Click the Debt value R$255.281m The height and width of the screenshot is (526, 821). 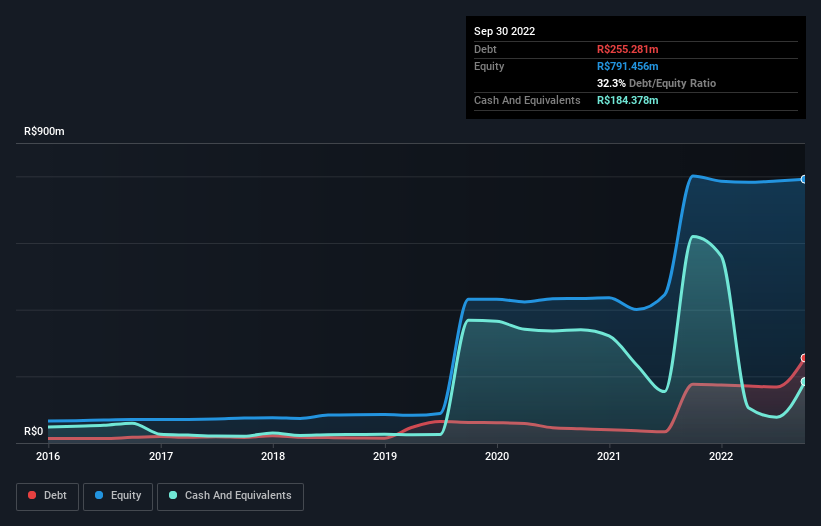click(627, 49)
